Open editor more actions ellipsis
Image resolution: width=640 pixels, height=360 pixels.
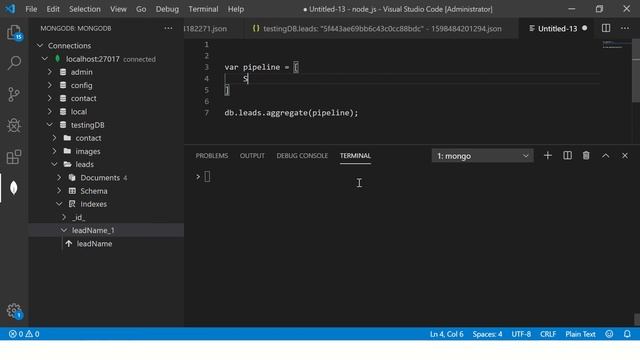point(625,28)
